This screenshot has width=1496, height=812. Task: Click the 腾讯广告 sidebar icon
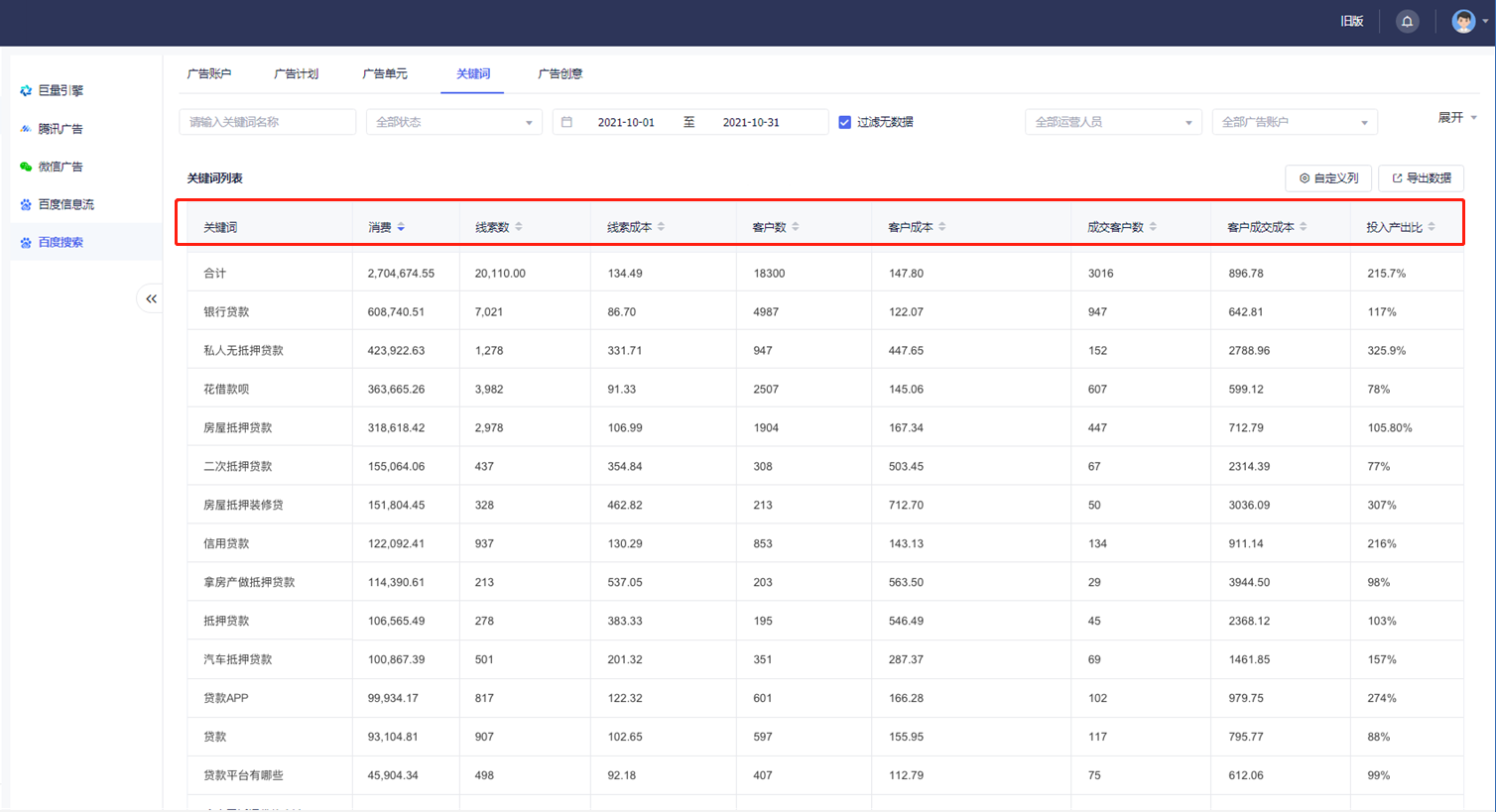26,129
